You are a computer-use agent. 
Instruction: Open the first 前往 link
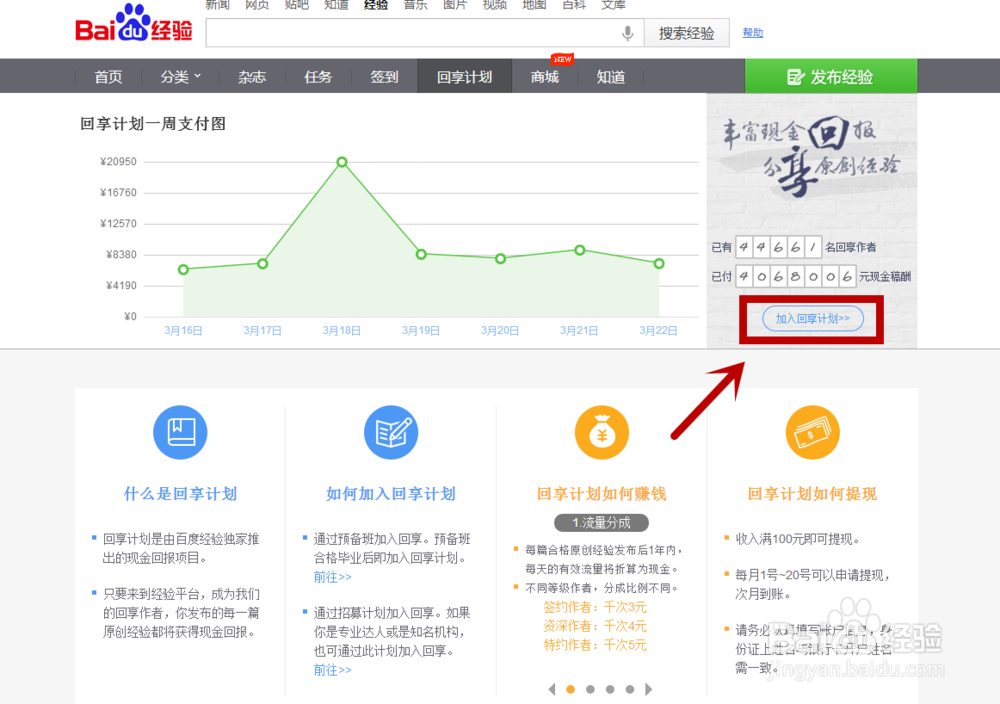(332, 577)
